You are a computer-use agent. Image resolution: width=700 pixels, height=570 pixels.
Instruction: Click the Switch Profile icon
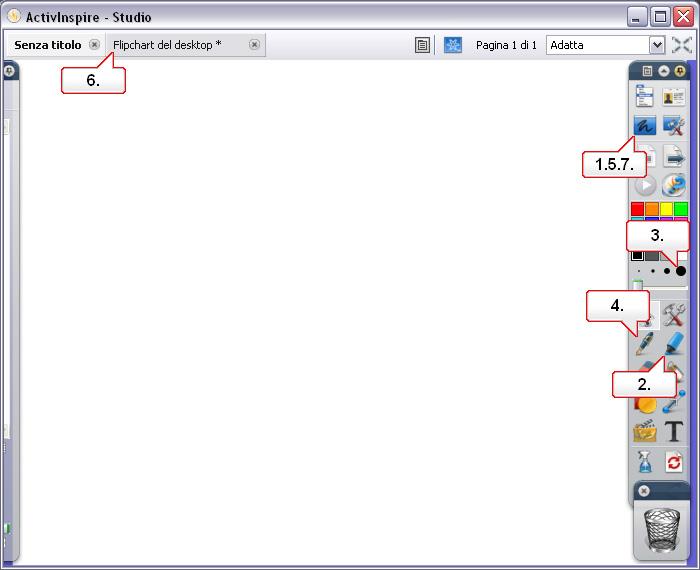pyautogui.click(x=673, y=96)
